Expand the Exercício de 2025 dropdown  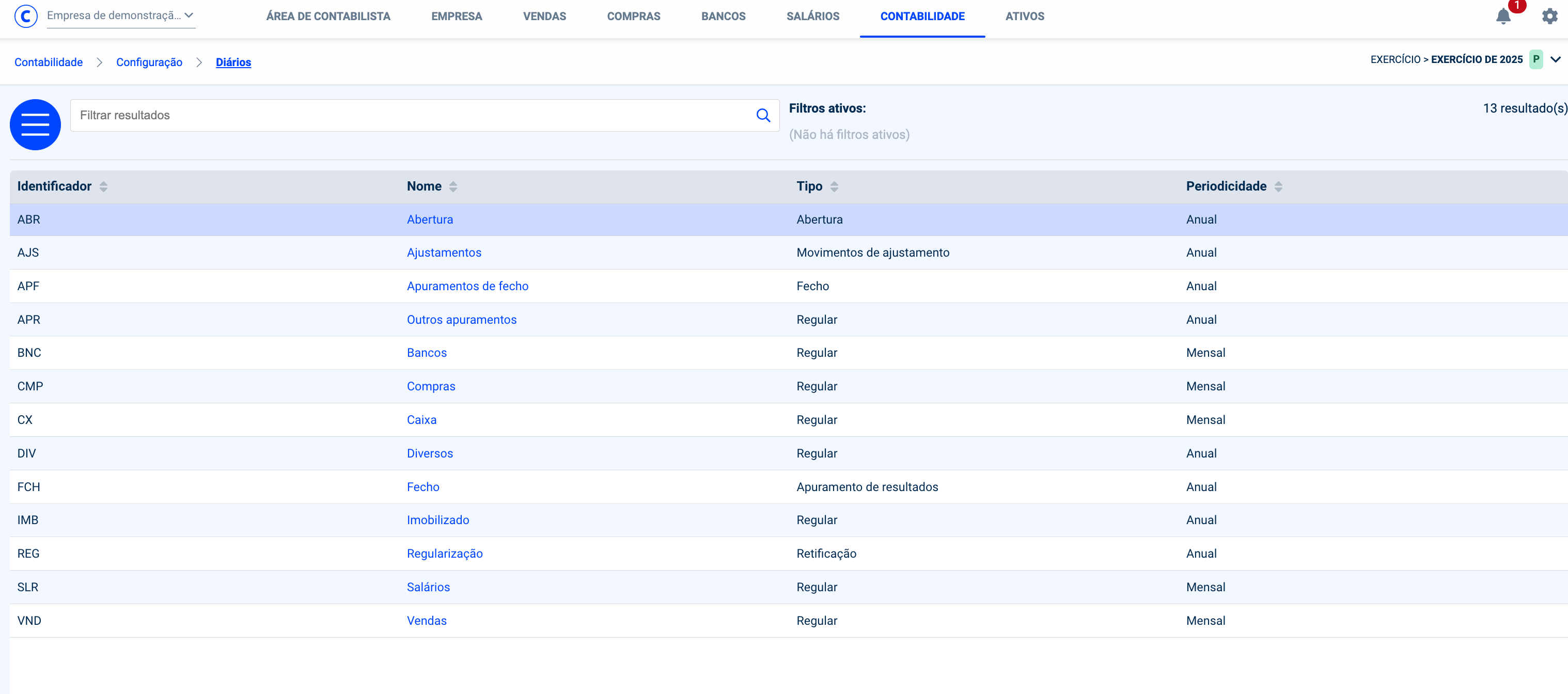[1555, 60]
